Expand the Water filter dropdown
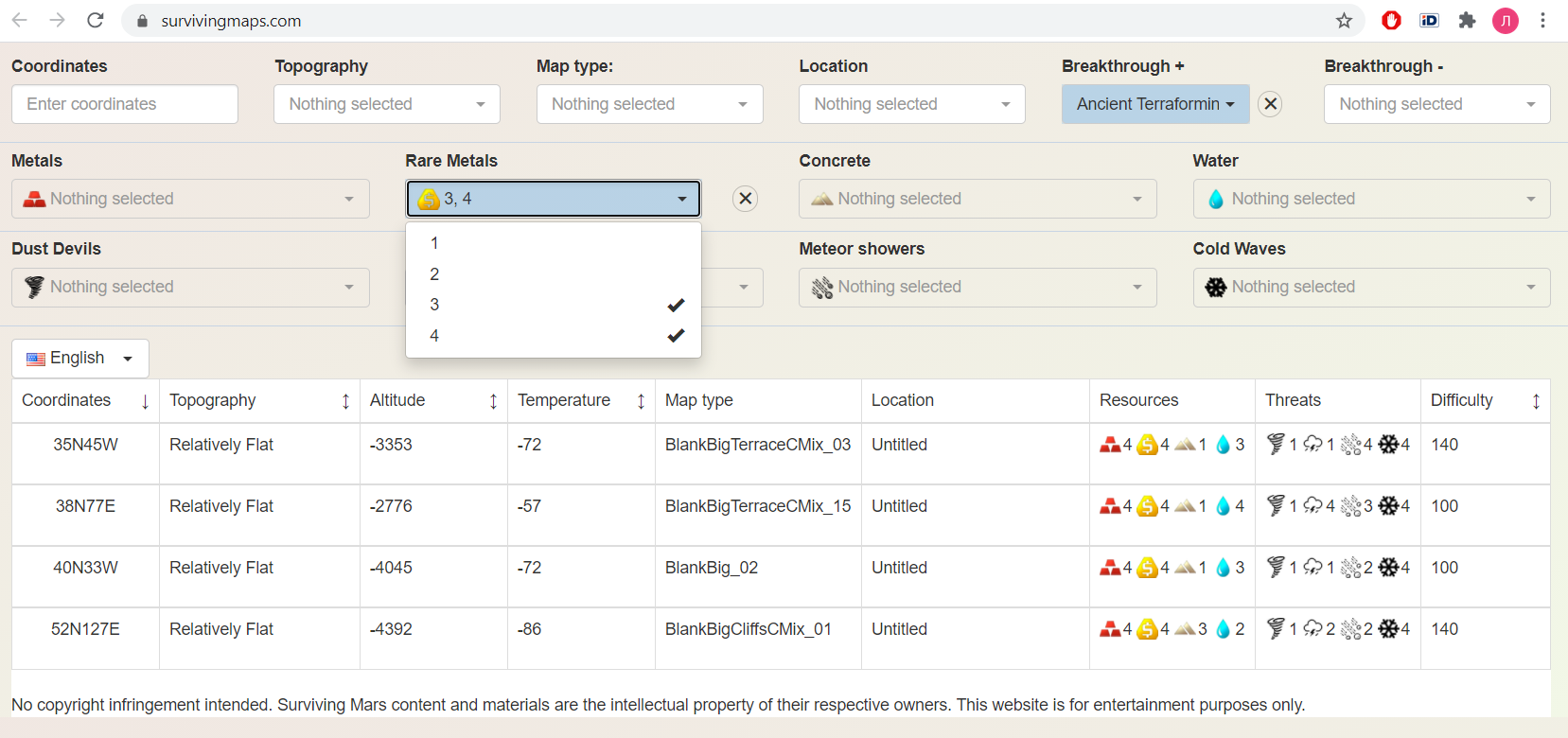1568x738 pixels. click(1371, 199)
